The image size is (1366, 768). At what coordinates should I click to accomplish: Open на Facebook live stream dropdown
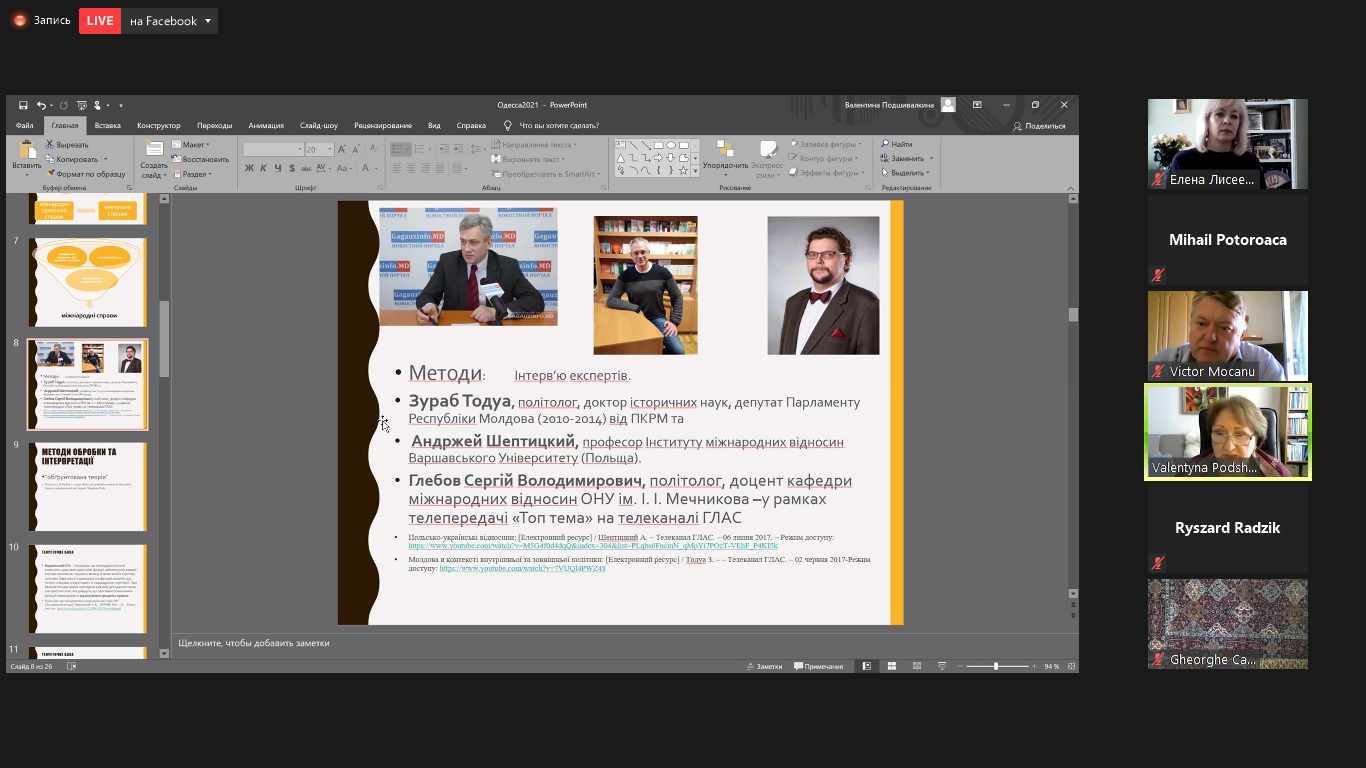click(x=208, y=21)
